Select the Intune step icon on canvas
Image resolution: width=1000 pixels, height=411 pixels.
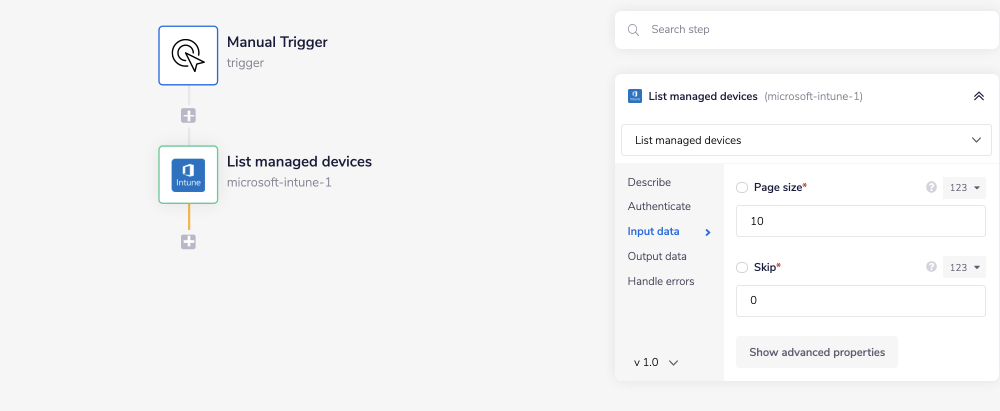(188, 175)
